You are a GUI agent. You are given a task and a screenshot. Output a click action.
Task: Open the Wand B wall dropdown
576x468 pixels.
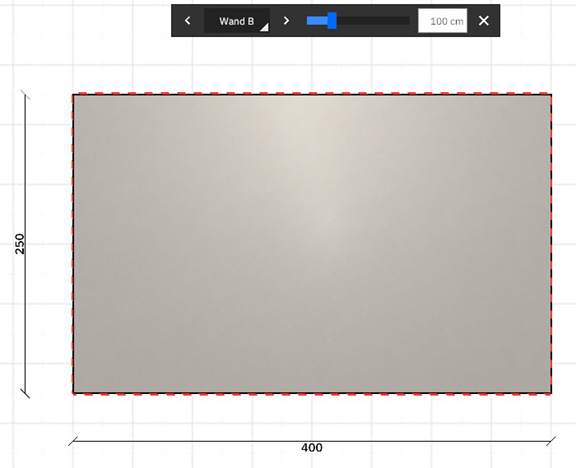[237, 21]
